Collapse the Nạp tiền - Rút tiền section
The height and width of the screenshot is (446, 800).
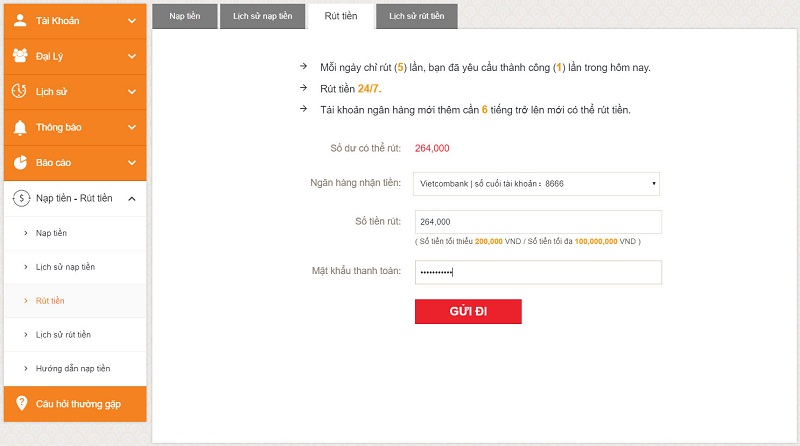tap(132, 198)
